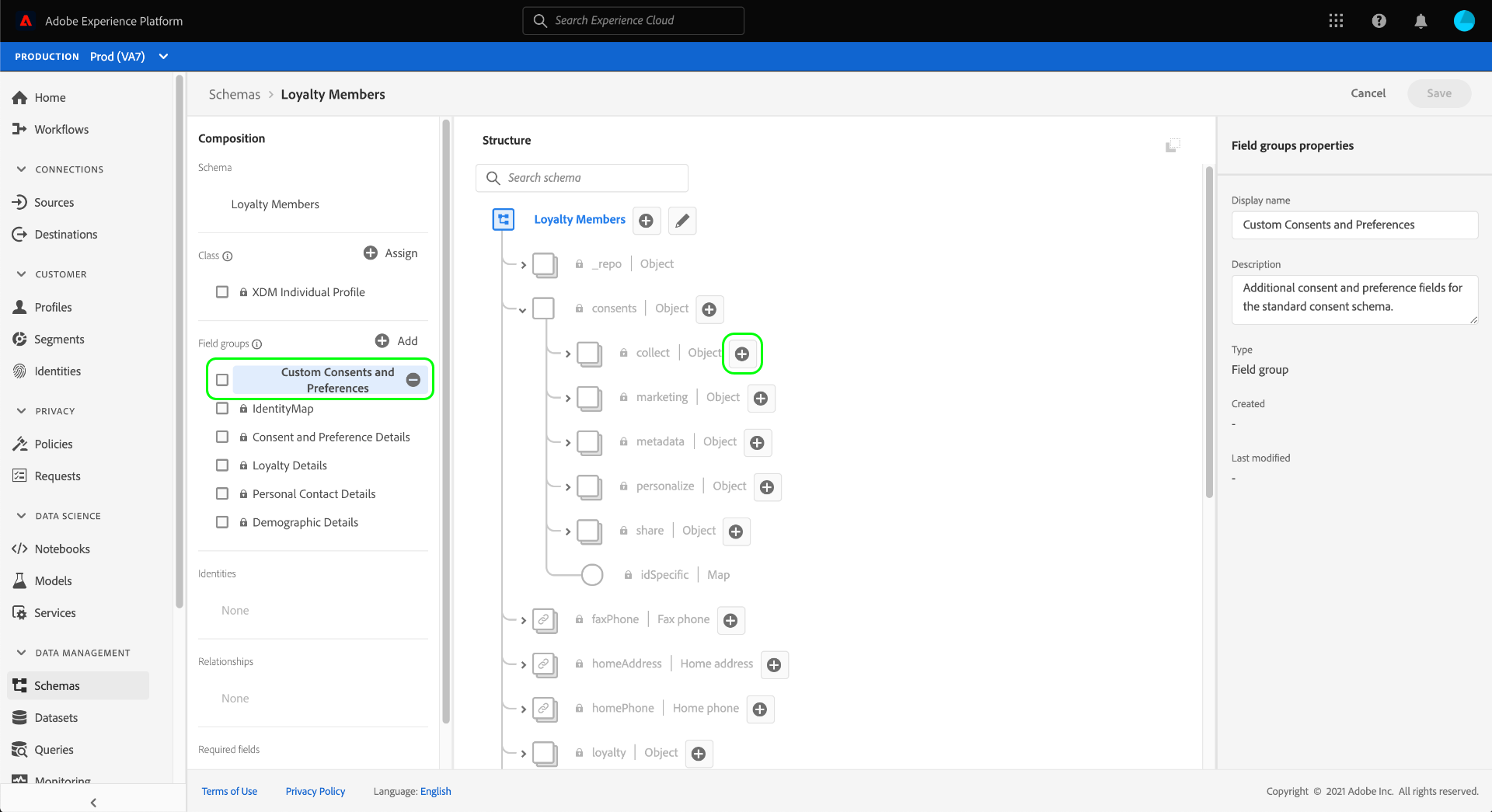Add a field under collect object

click(x=742, y=354)
